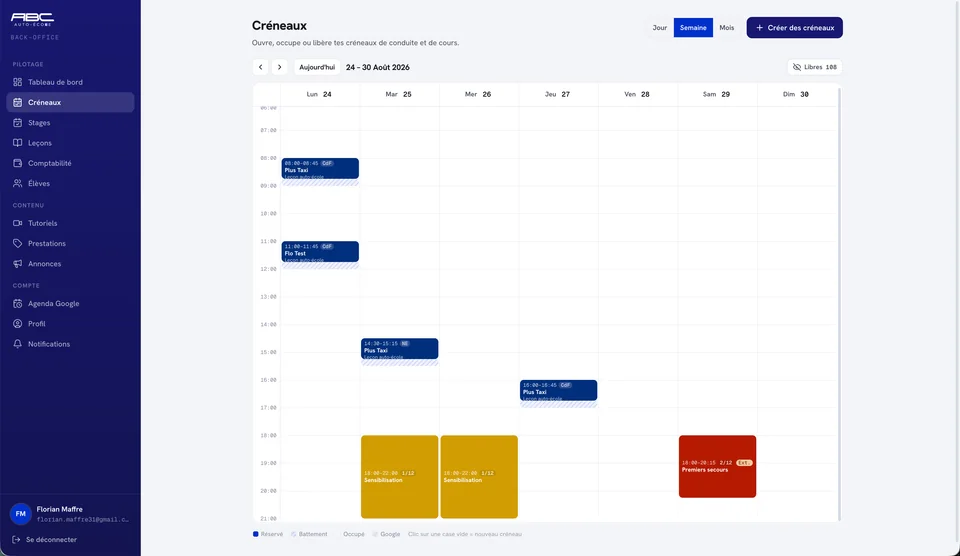This screenshot has height=556, width=960.
Task: Open Agenda Google settings
Action: point(70,303)
